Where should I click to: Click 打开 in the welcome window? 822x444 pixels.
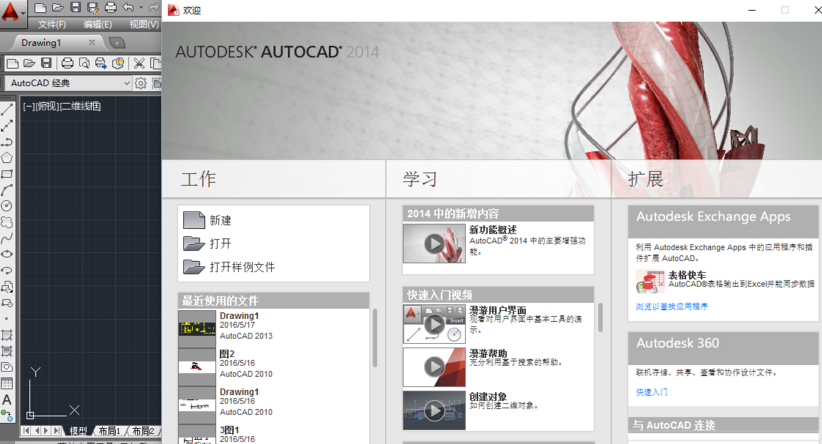208,243
